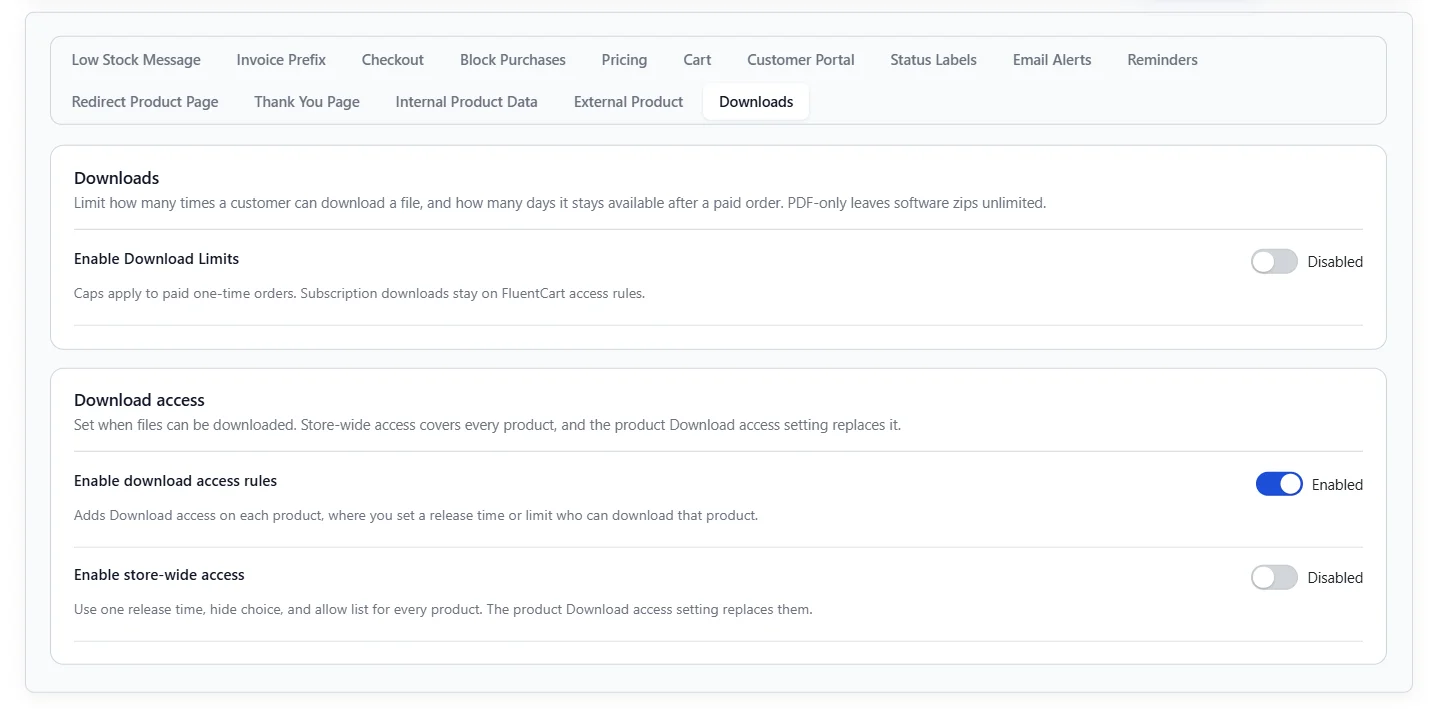Open the Email Alerts tab
The height and width of the screenshot is (709, 1441).
coord(1052,60)
